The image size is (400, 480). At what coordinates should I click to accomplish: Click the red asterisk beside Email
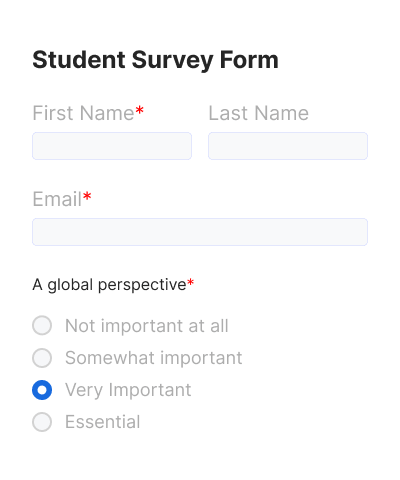(87, 196)
